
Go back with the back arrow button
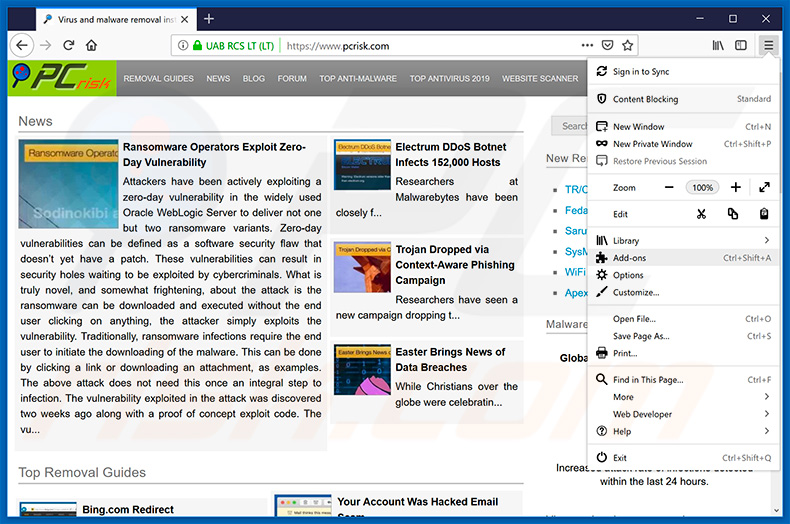point(22,45)
